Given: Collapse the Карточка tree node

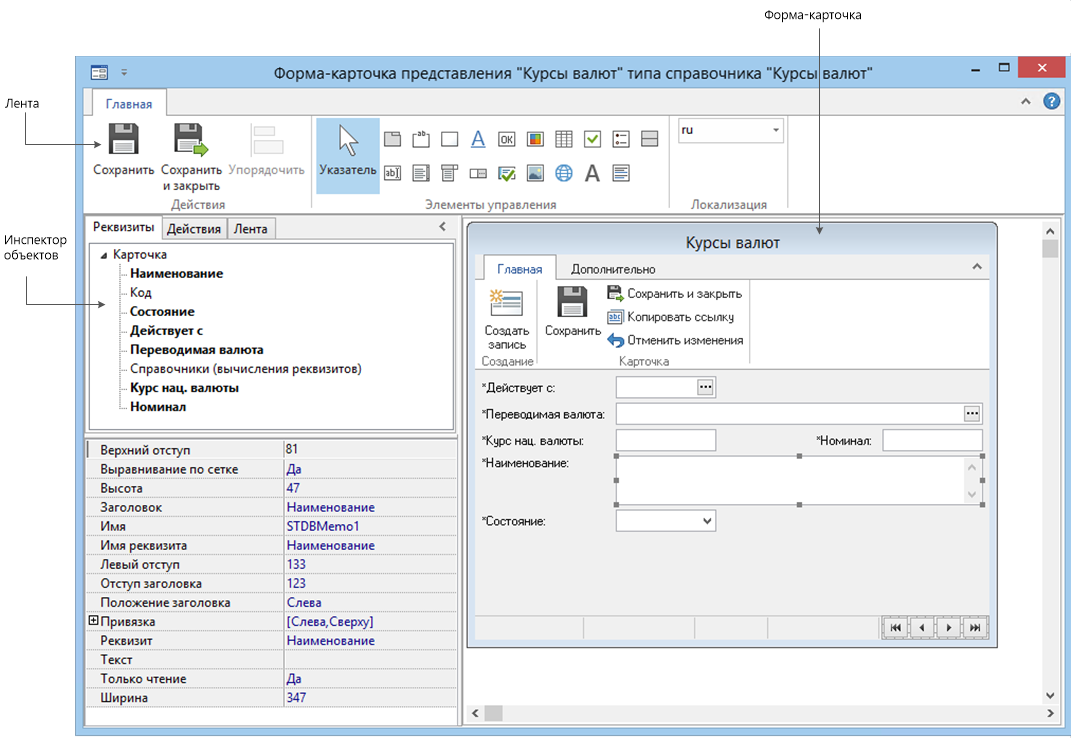Looking at the screenshot, I should pos(104,255).
